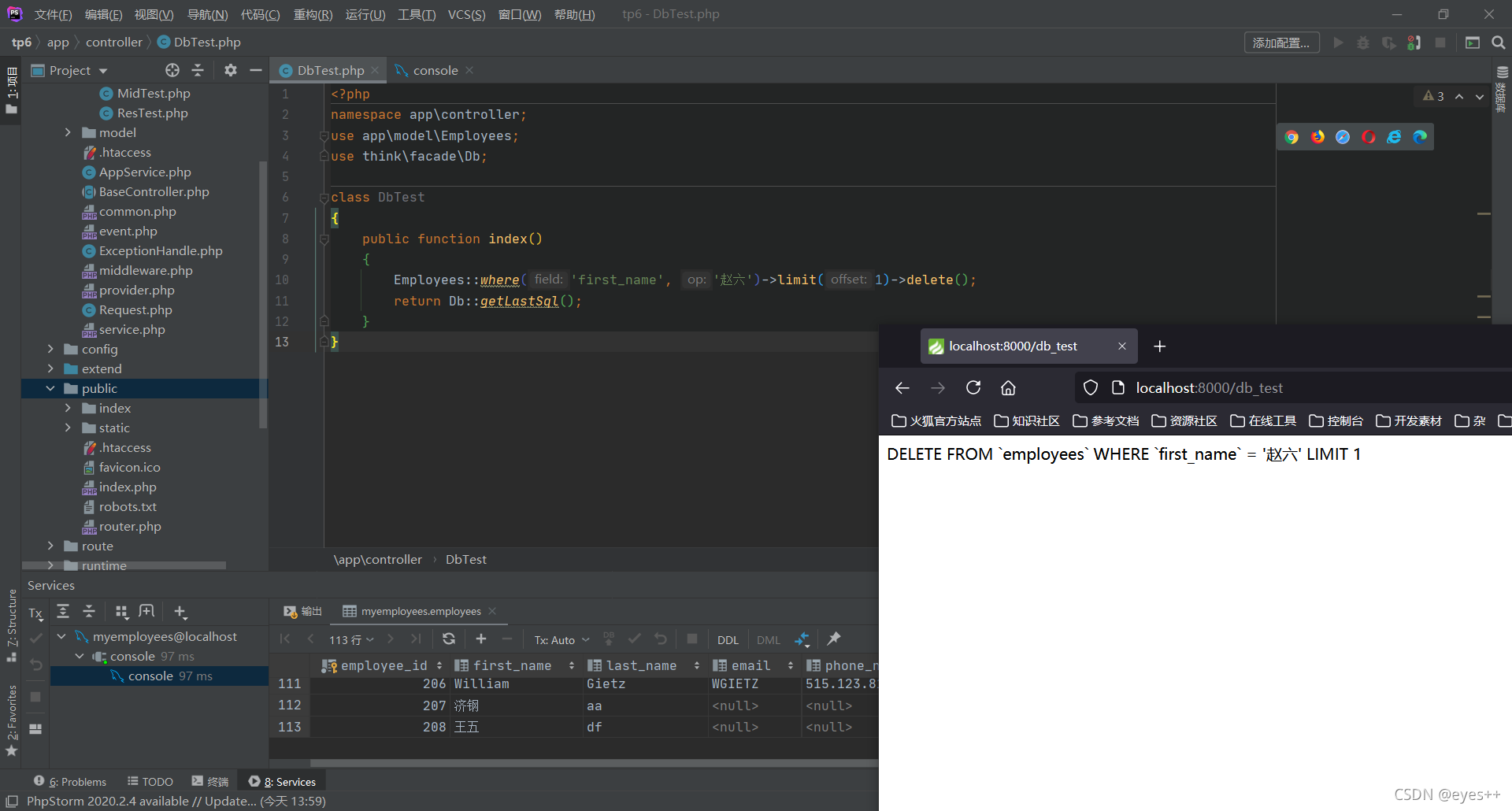Open the TODO tool window
Viewport: 1512px width, 811px height.
pyautogui.click(x=150, y=782)
